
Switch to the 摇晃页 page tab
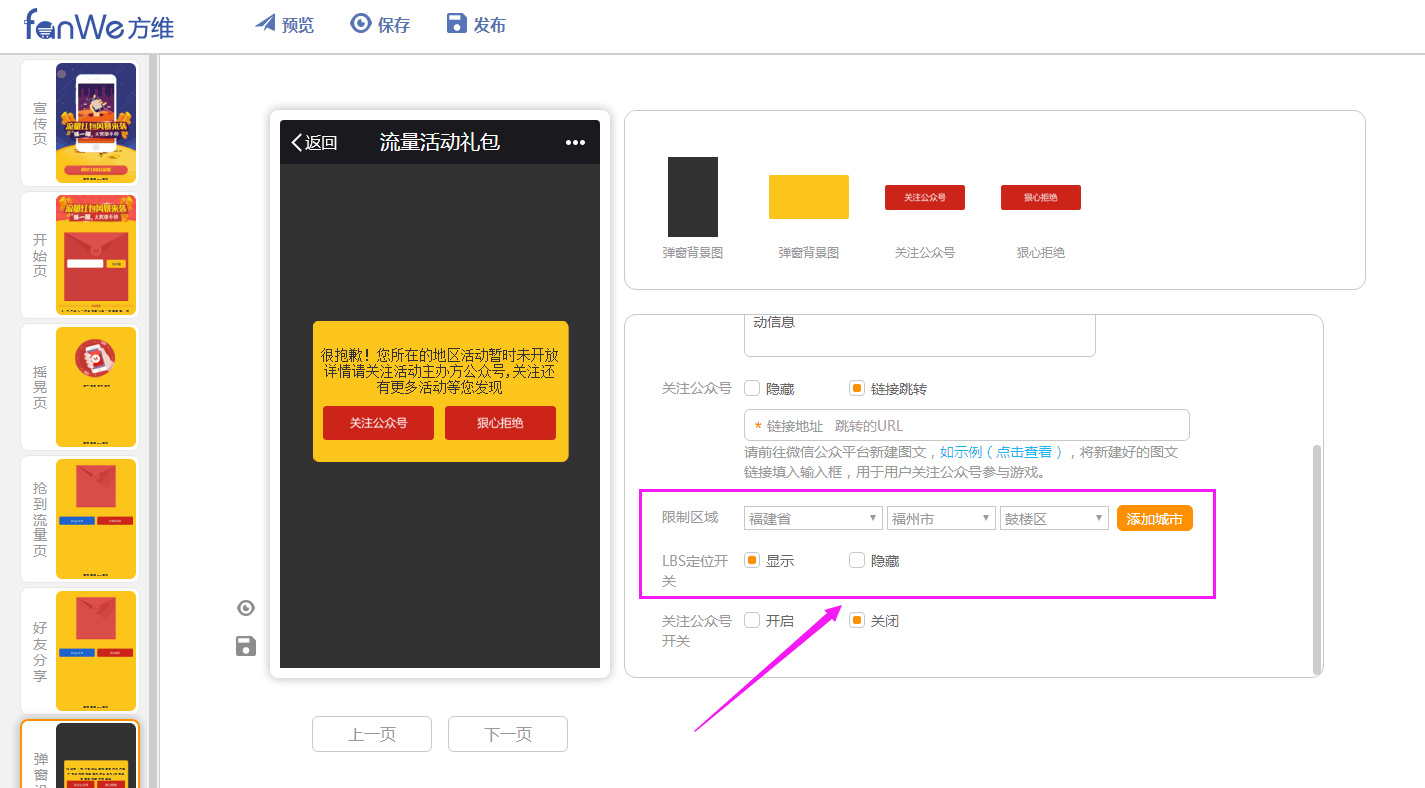(x=80, y=387)
